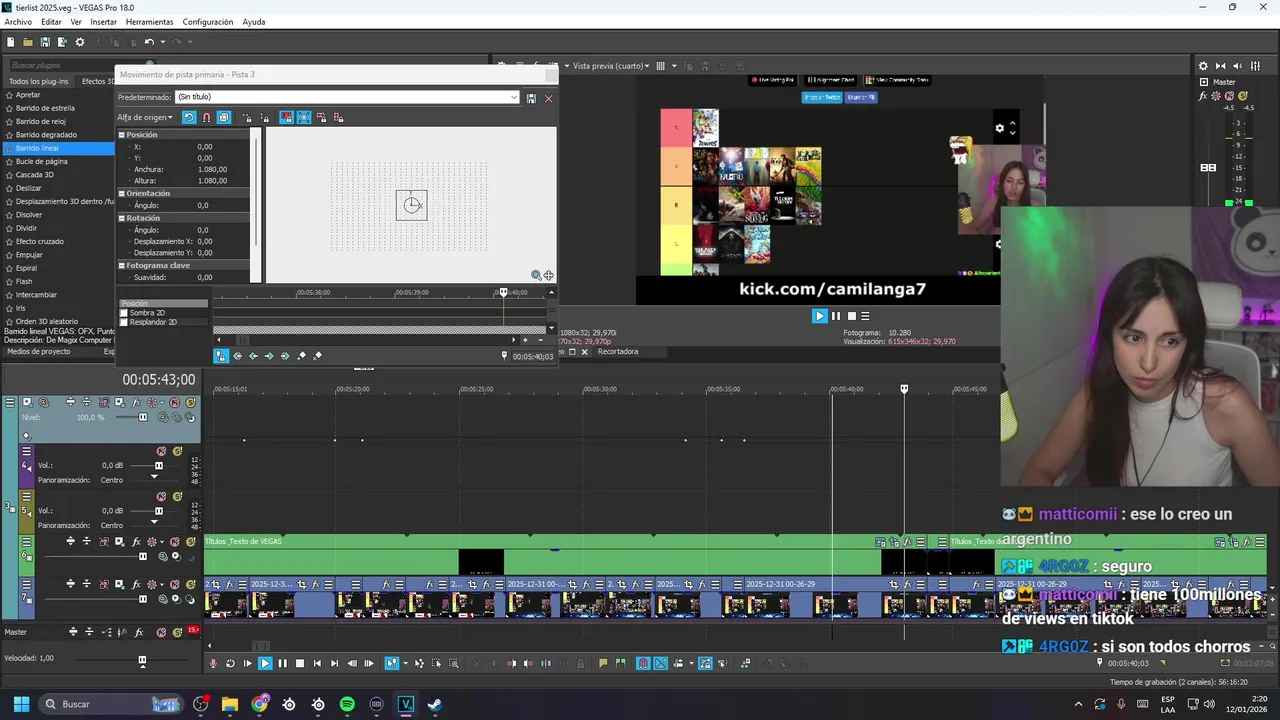The image size is (1280, 720).
Task: Click delete keyframe diamond-minus button
Action: [318, 356]
